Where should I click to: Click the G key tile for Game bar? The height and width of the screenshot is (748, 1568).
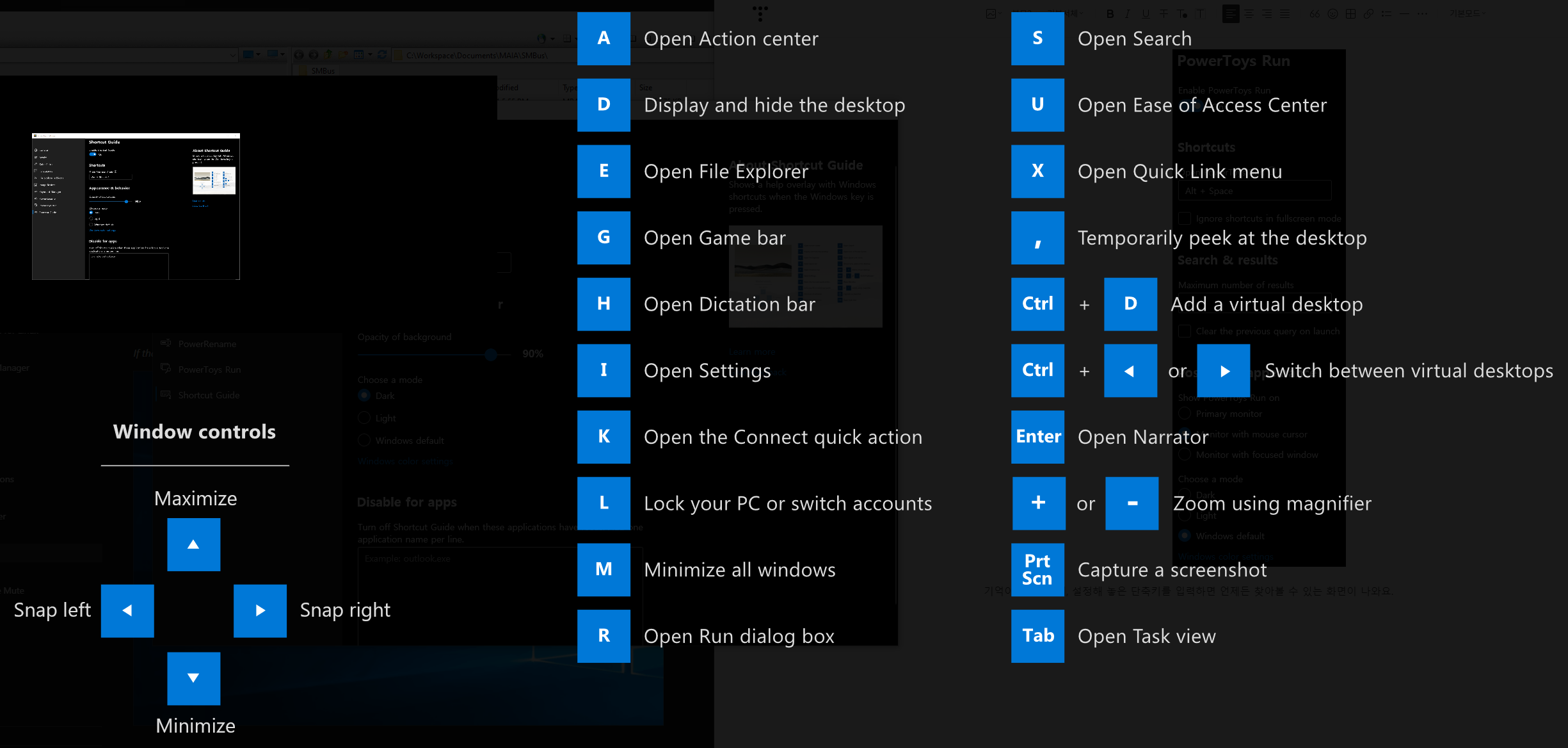tap(604, 238)
